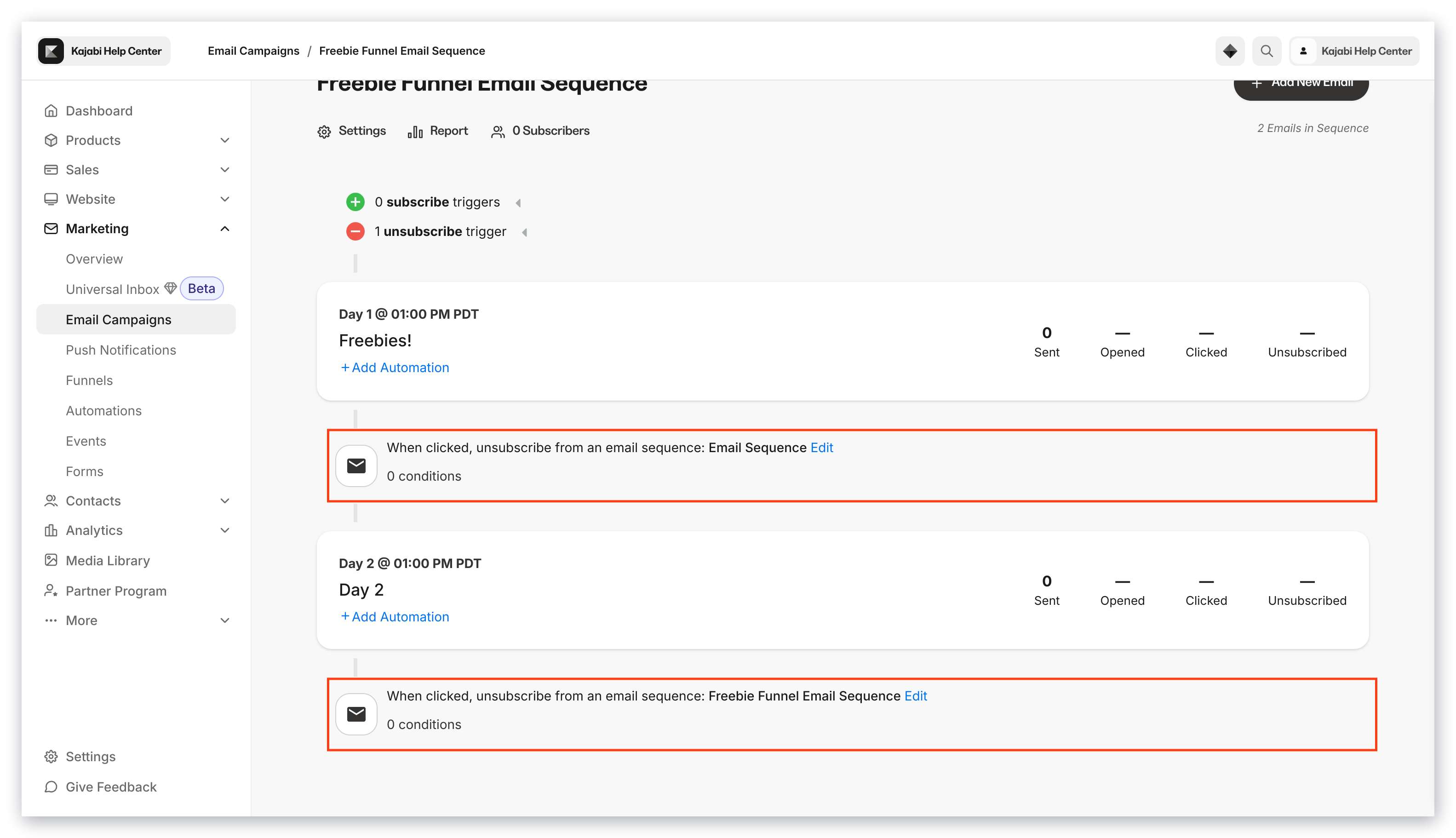Edit the Freebie Funnel Email Sequence automation
Image resolution: width=1456 pixels, height=838 pixels.
click(915, 696)
